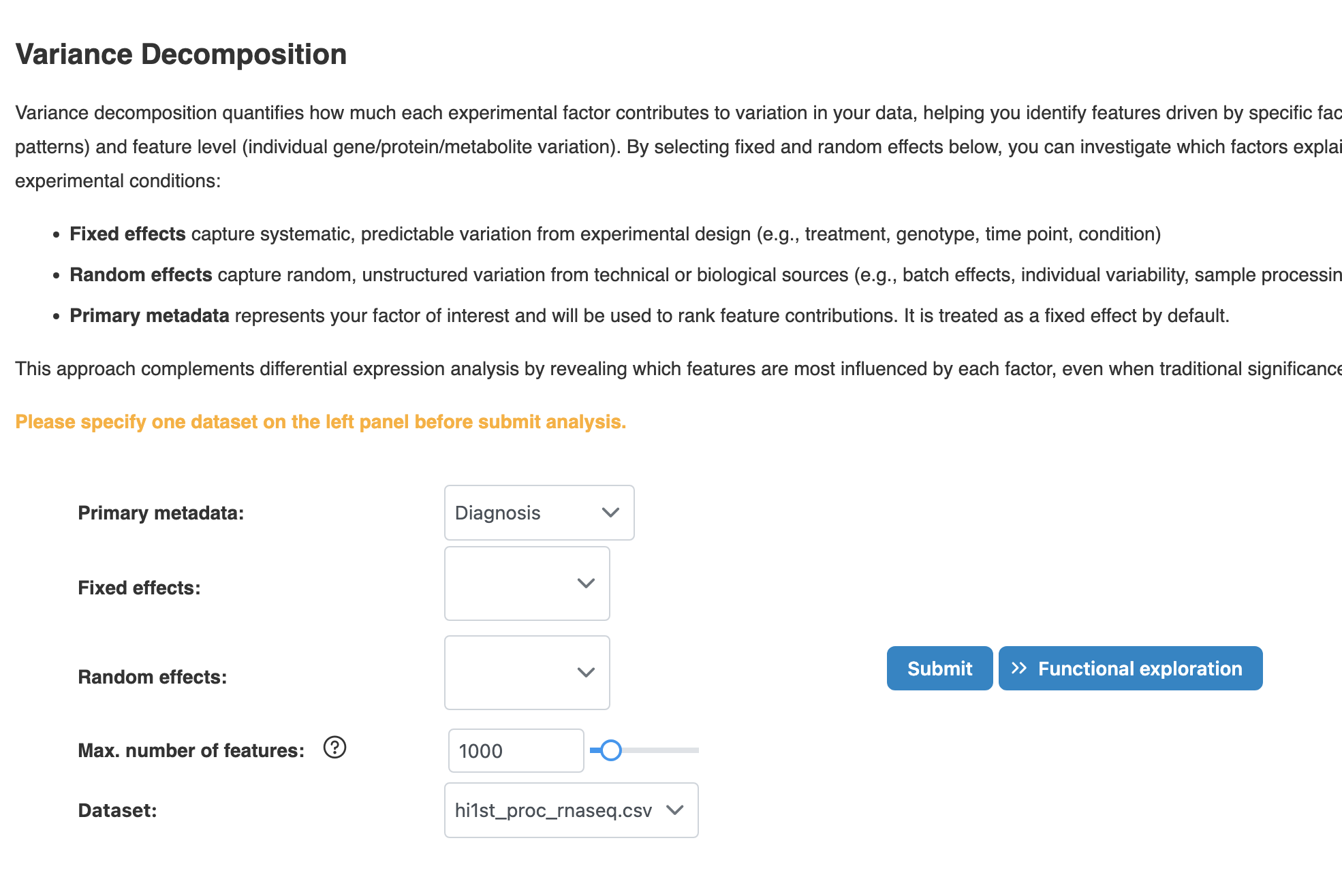Focus the max features input showing 1000

pos(515,751)
